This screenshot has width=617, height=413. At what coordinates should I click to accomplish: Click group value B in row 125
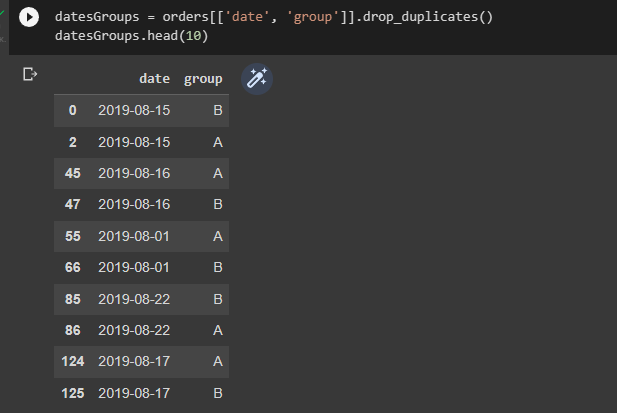click(x=218, y=393)
